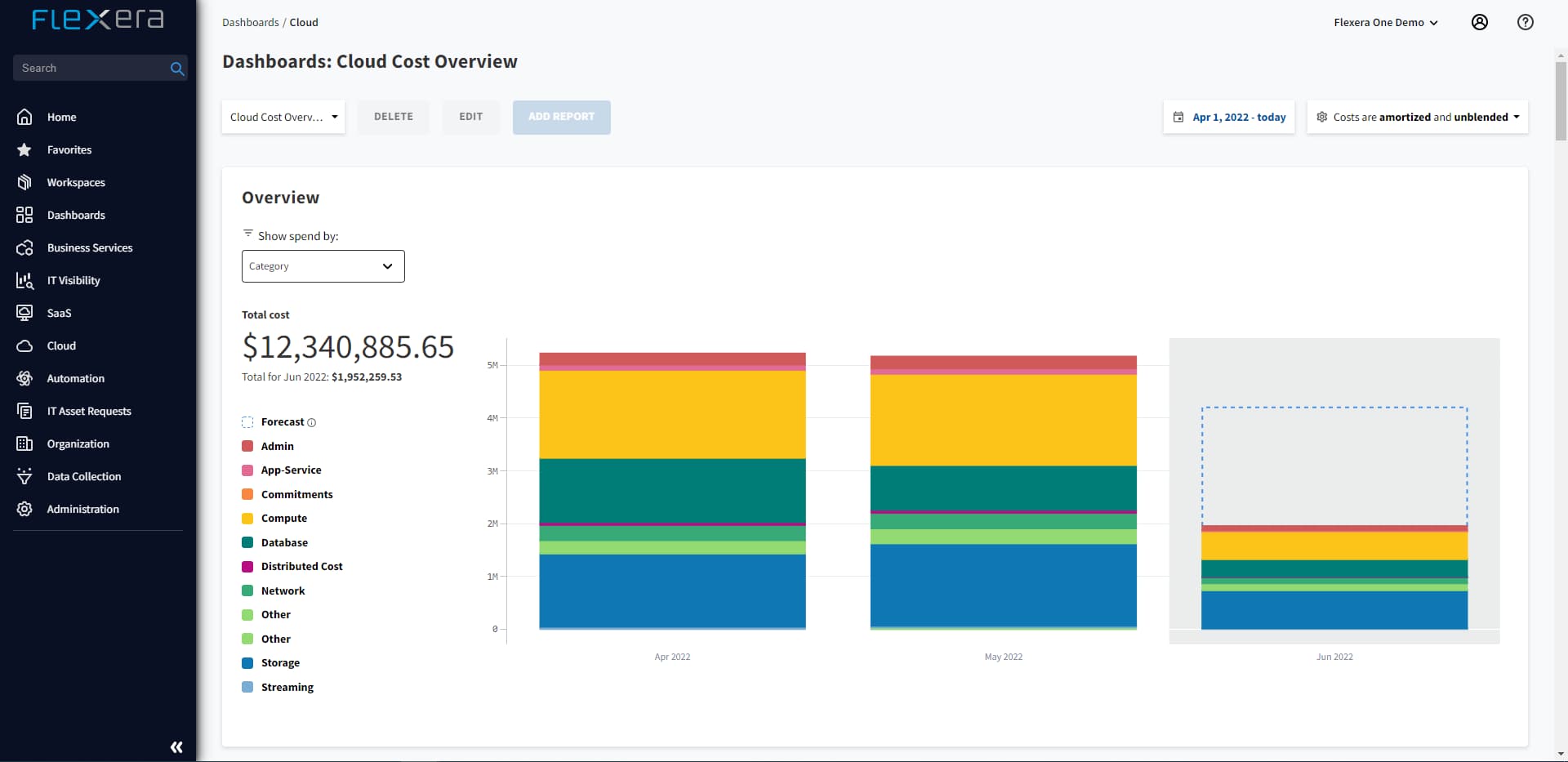The width and height of the screenshot is (1568, 762).
Task: Click the Jun 2022 axis label
Action: pos(1334,657)
